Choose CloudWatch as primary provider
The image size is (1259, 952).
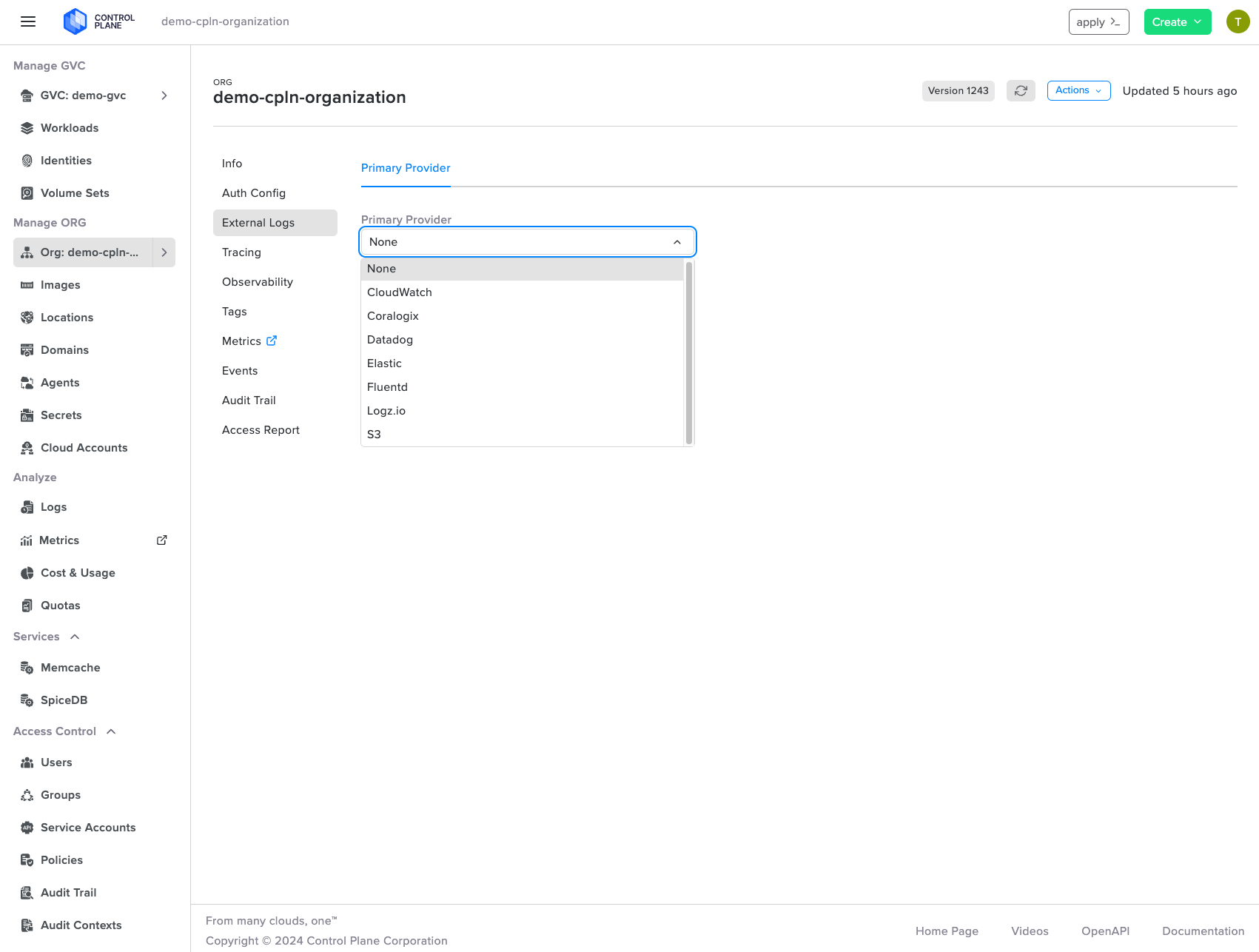tap(400, 292)
